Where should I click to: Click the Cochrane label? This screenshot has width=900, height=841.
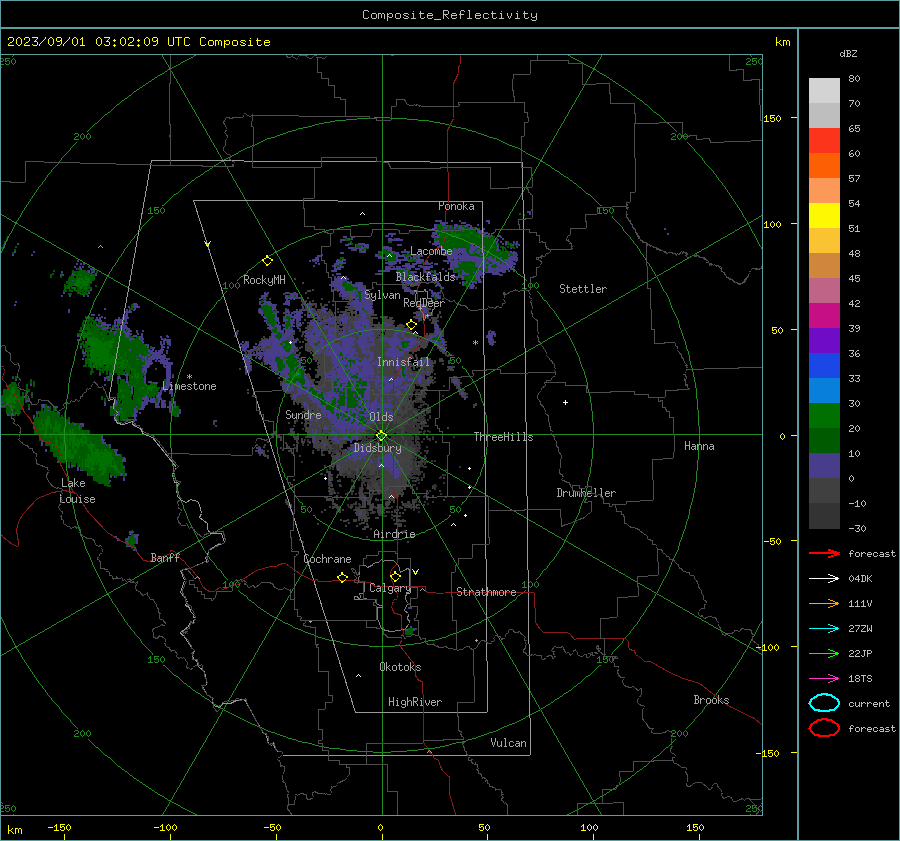[x=327, y=559]
